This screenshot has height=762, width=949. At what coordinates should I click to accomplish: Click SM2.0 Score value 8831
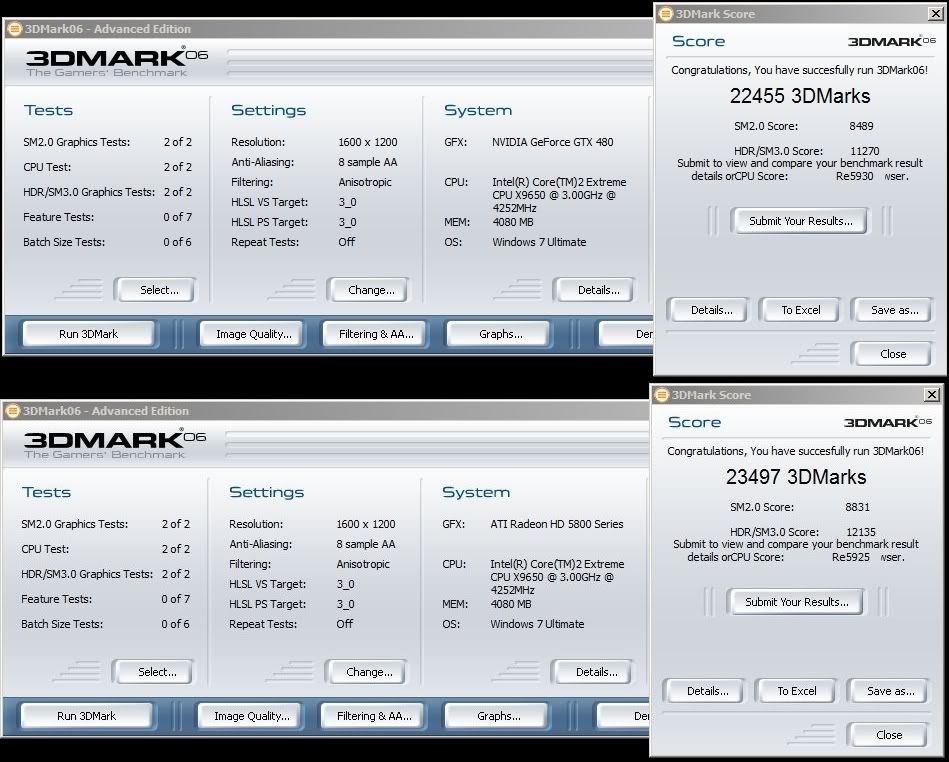click(x=857, y=507)
